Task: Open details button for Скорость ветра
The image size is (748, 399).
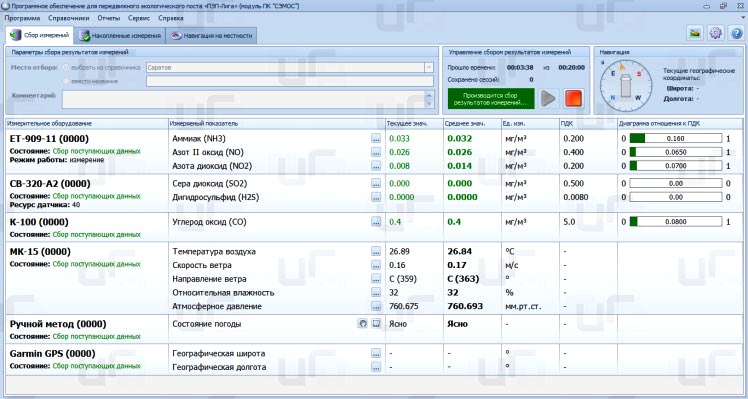Action: [x=376, y=265]
